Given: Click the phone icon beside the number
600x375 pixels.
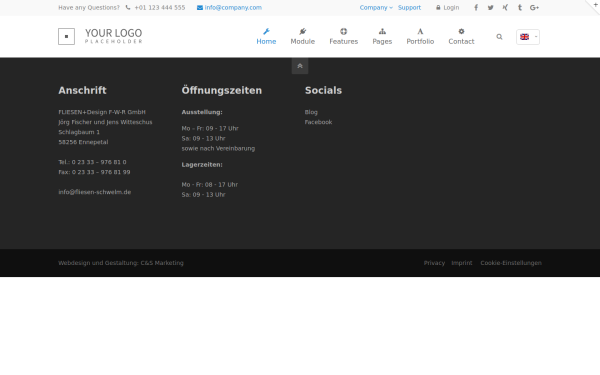Looking at the screenshot, I should [x=128, y=8].
